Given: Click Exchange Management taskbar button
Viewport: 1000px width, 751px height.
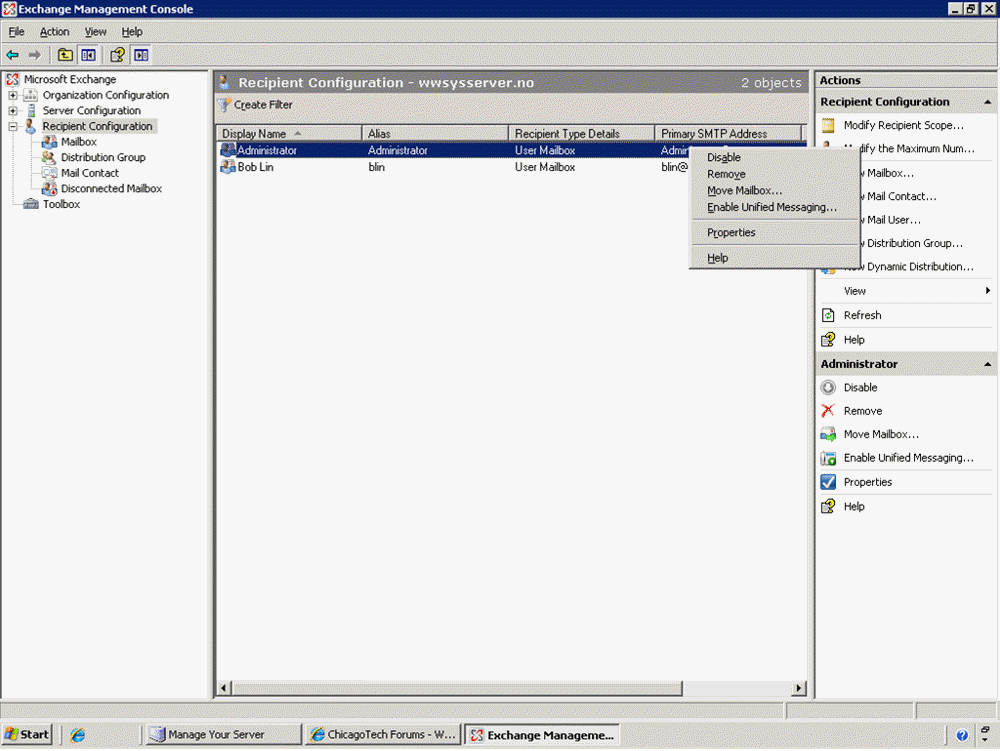Looking at the screenshot, I should [543, 734].
